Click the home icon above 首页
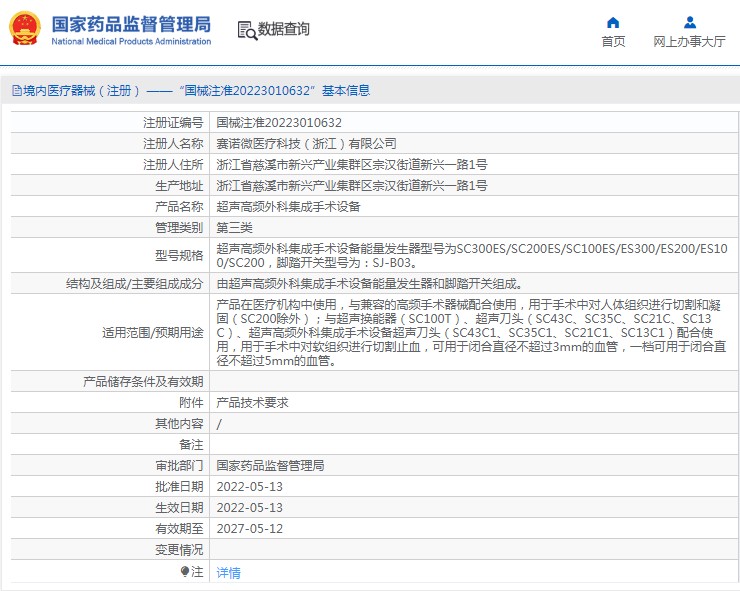 click(x=613, y=22)
